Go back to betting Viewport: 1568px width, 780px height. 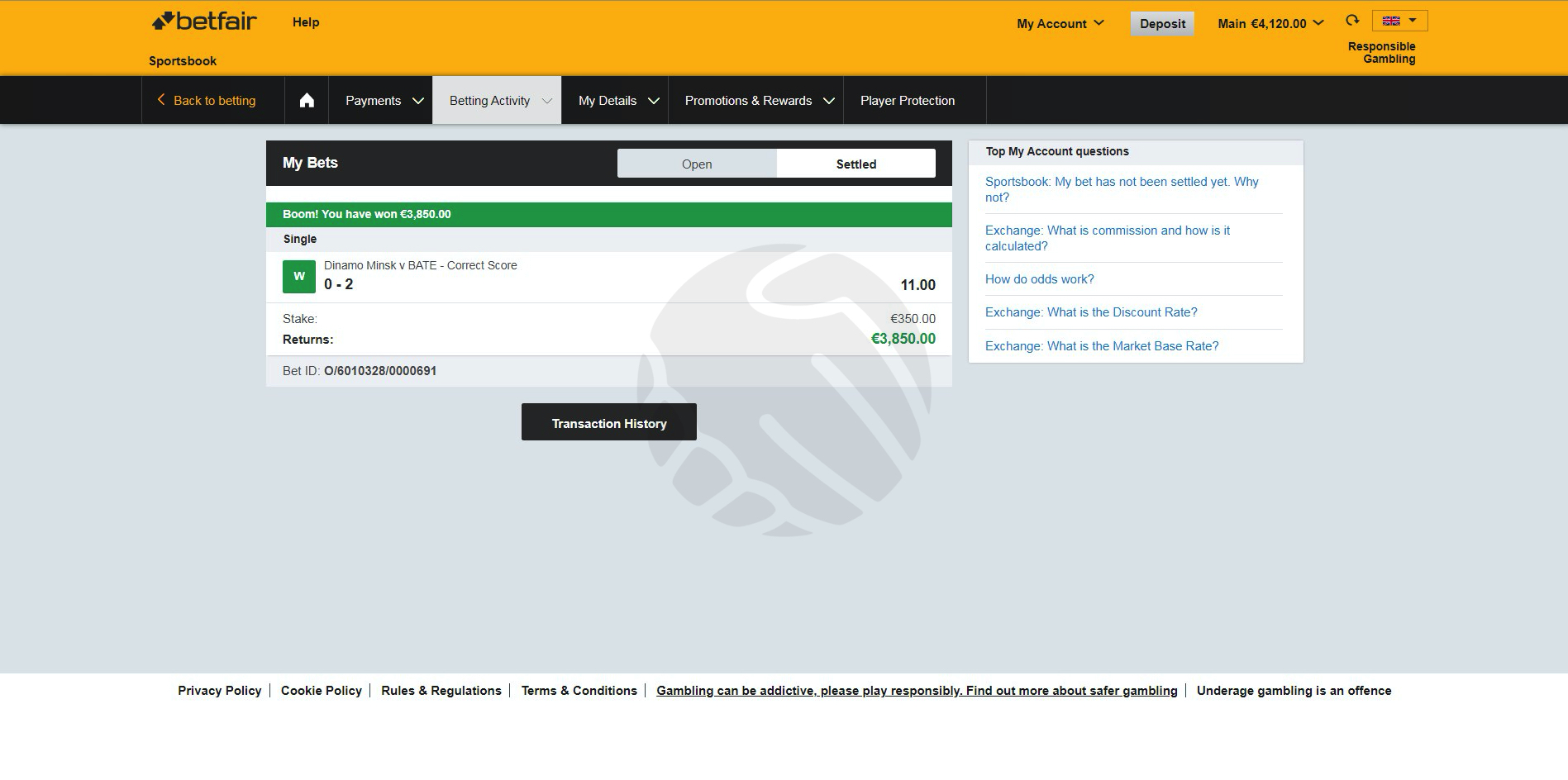coord(207,100)
